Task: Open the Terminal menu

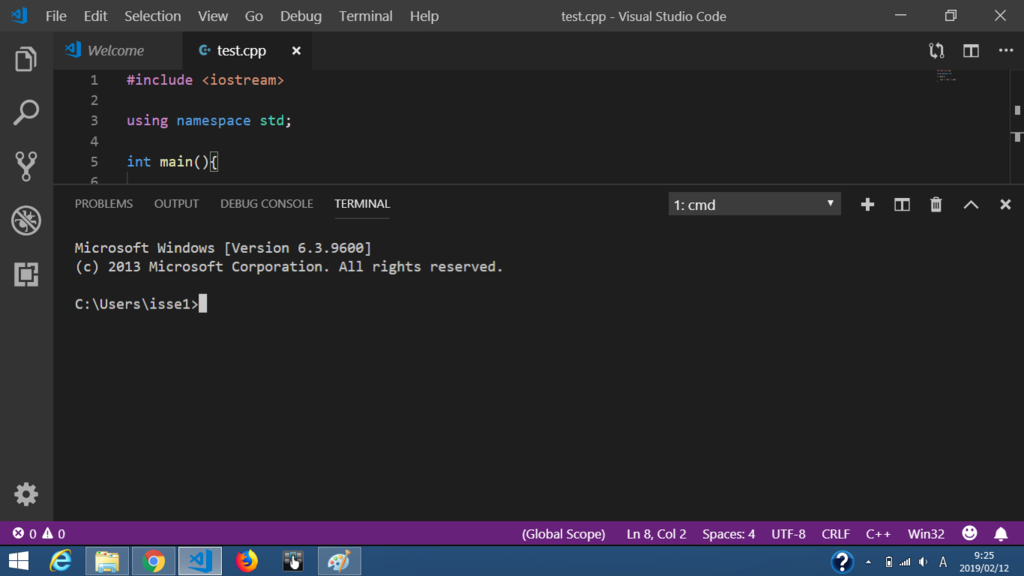Action: coord(365,16)
